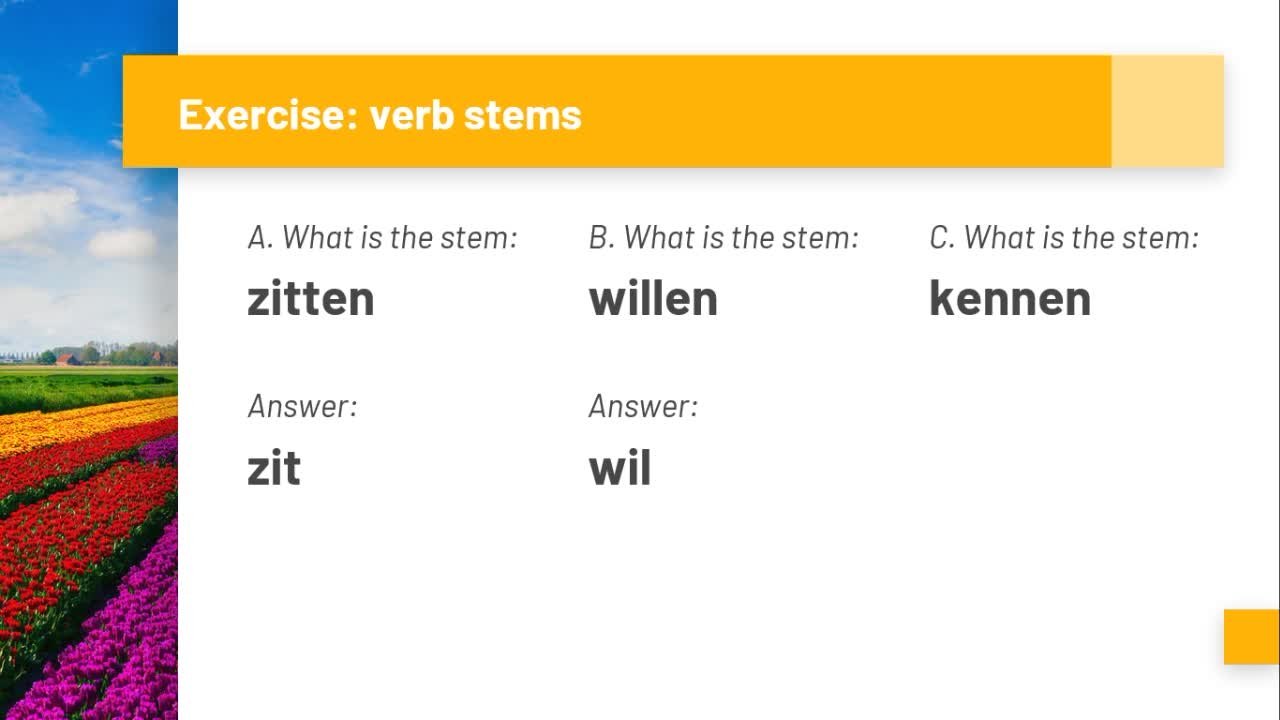This screenshot has width=1280, height=720.
Task: Click the "Exercise: verb stems" title text
Action: tap(379, 114)
